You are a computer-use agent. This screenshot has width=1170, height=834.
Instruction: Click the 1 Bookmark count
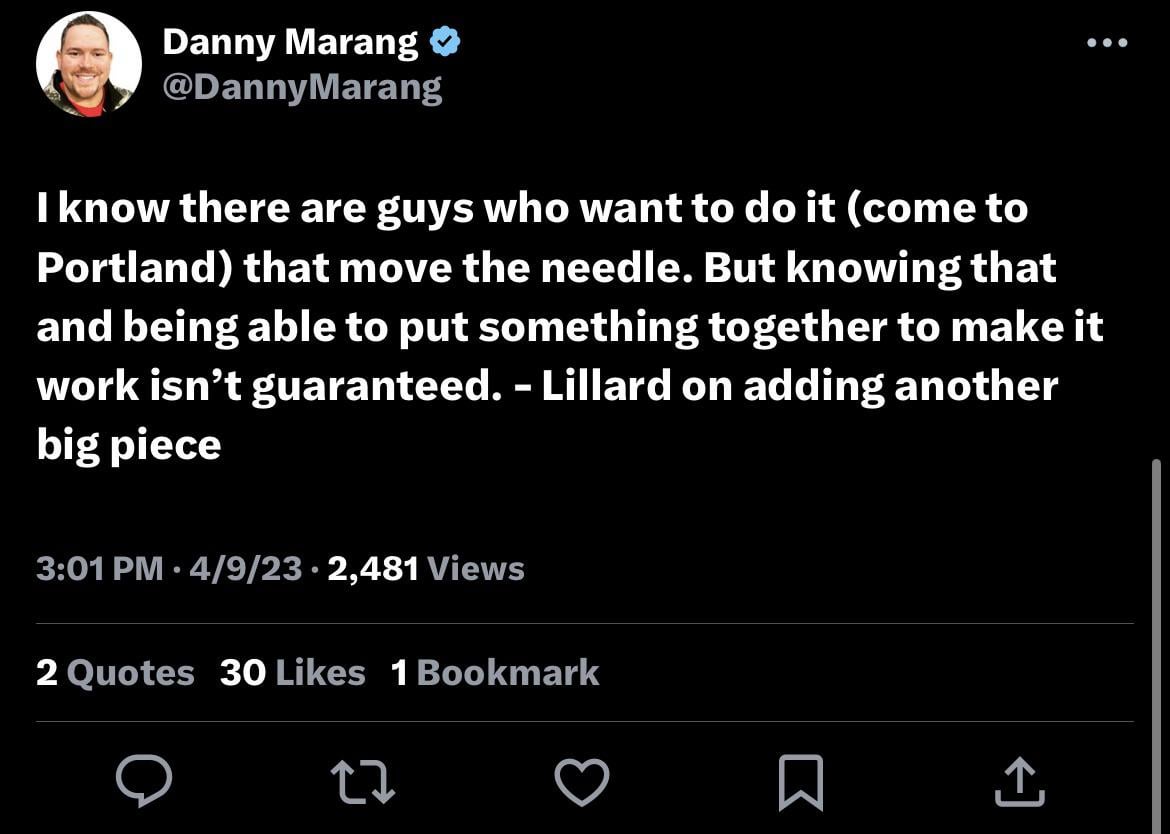coord(495,673)
